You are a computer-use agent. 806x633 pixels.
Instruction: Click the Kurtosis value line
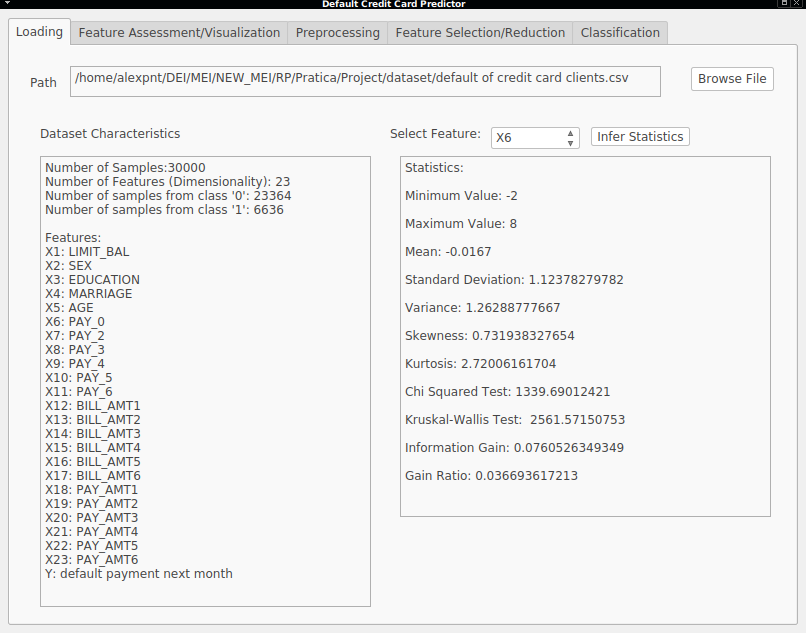tap(481, 364)
